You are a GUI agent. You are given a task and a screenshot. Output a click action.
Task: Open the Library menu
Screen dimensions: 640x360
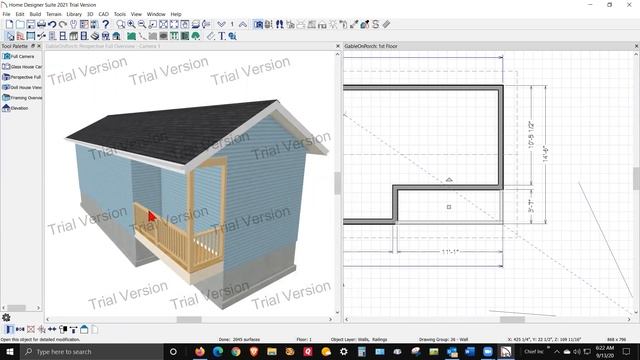point(74,14)
